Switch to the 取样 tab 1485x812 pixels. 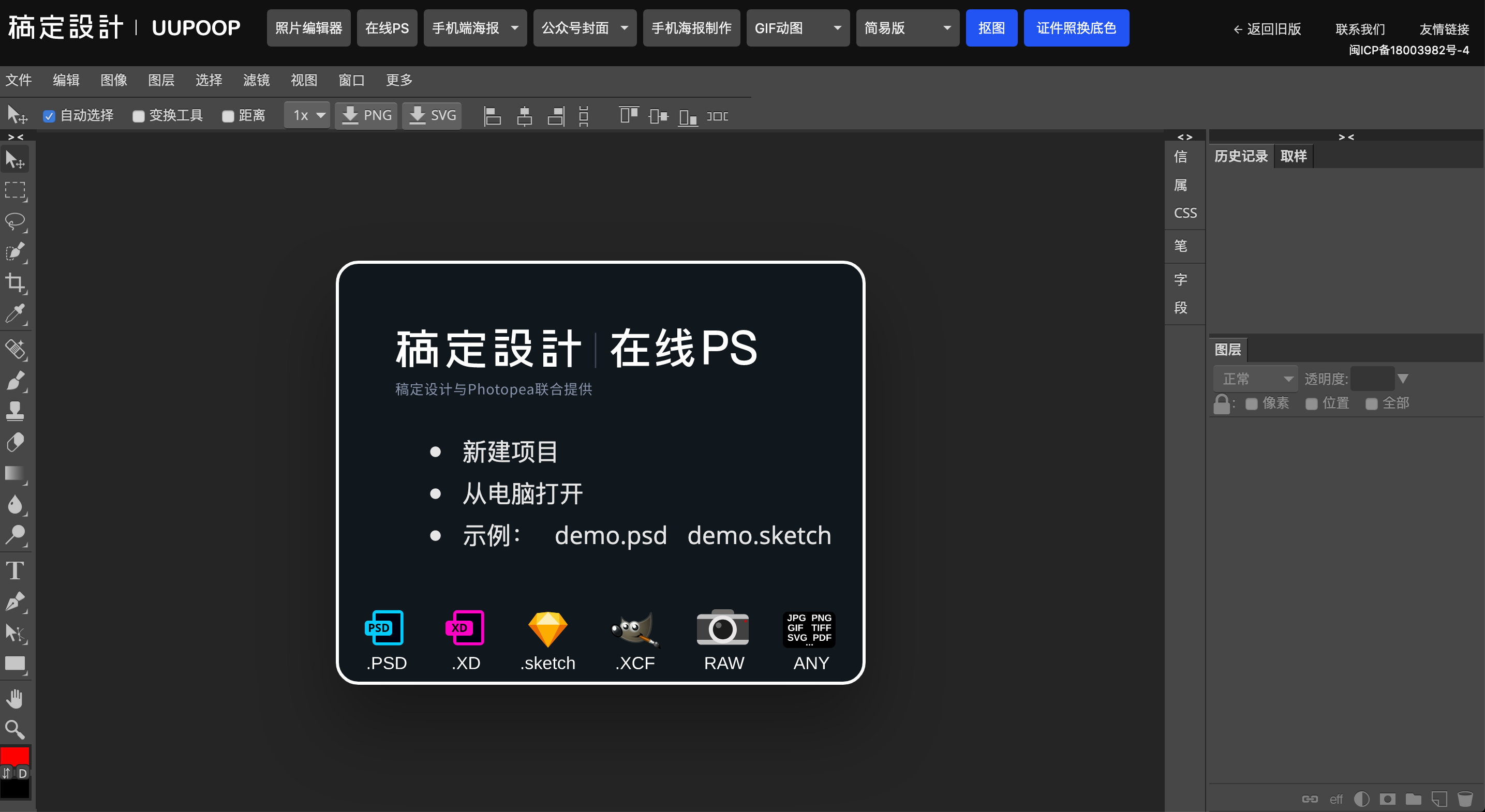coord(1293,156)
